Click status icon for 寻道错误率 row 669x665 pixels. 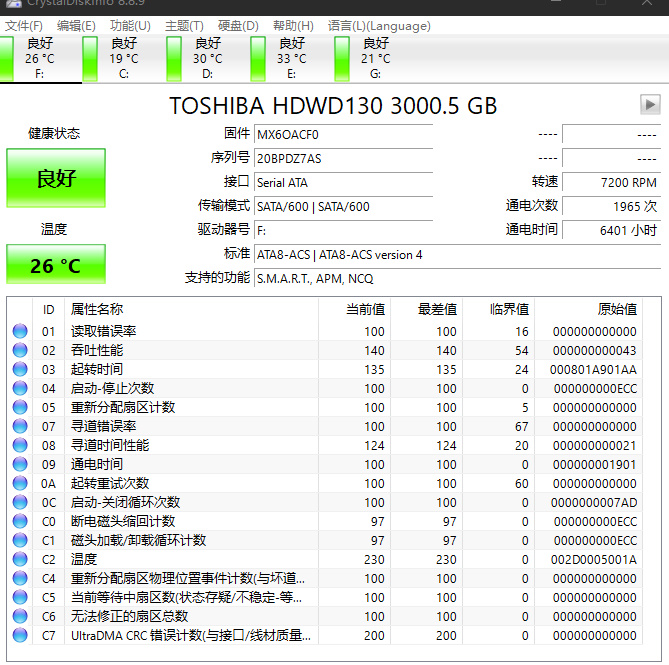(20, 426)
